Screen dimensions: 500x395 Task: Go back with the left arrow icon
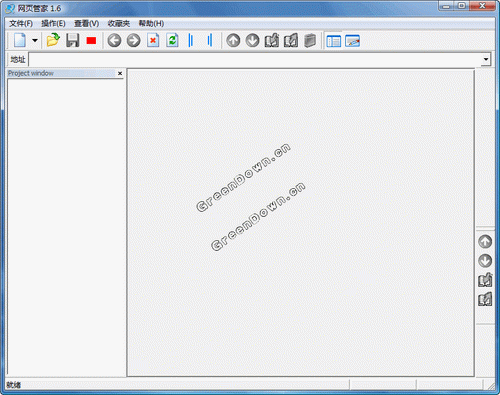tap(114, 41)
